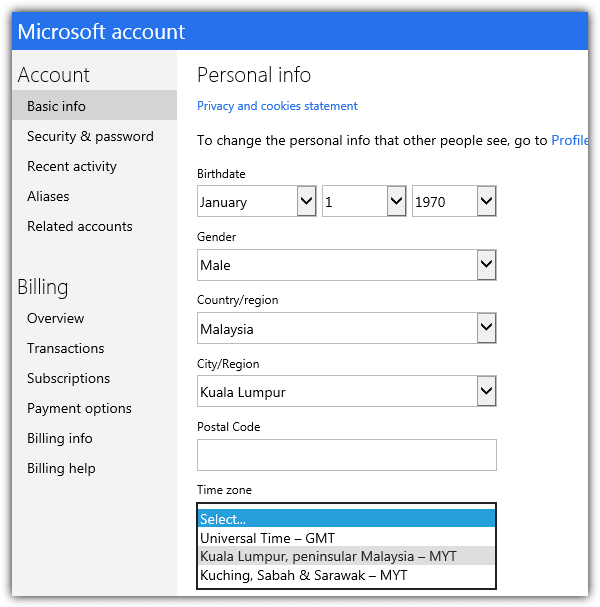Click the Personal info heading
Screen dimensions: 600x607
pyautogui.click(x=254, y=75)
